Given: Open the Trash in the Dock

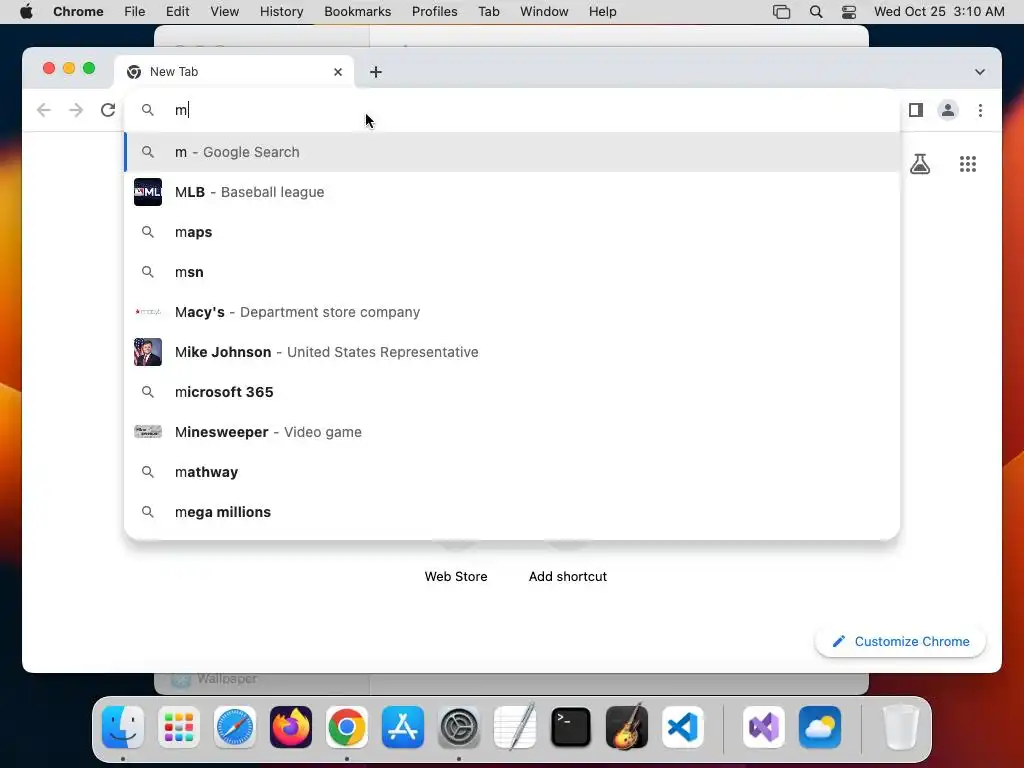Looking at the screenshot, I should [901, 727].
